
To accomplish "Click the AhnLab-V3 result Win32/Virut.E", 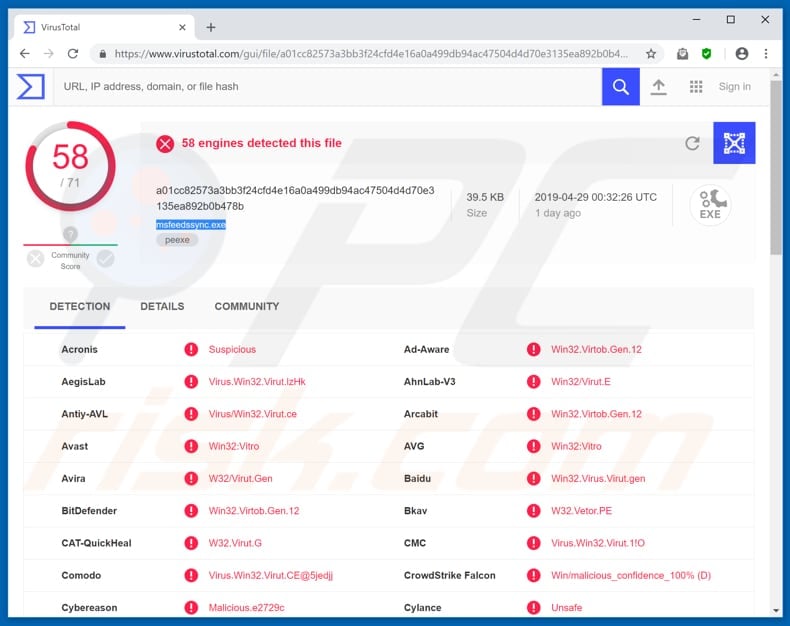I will pyautogui.click(x=580, y=382).
